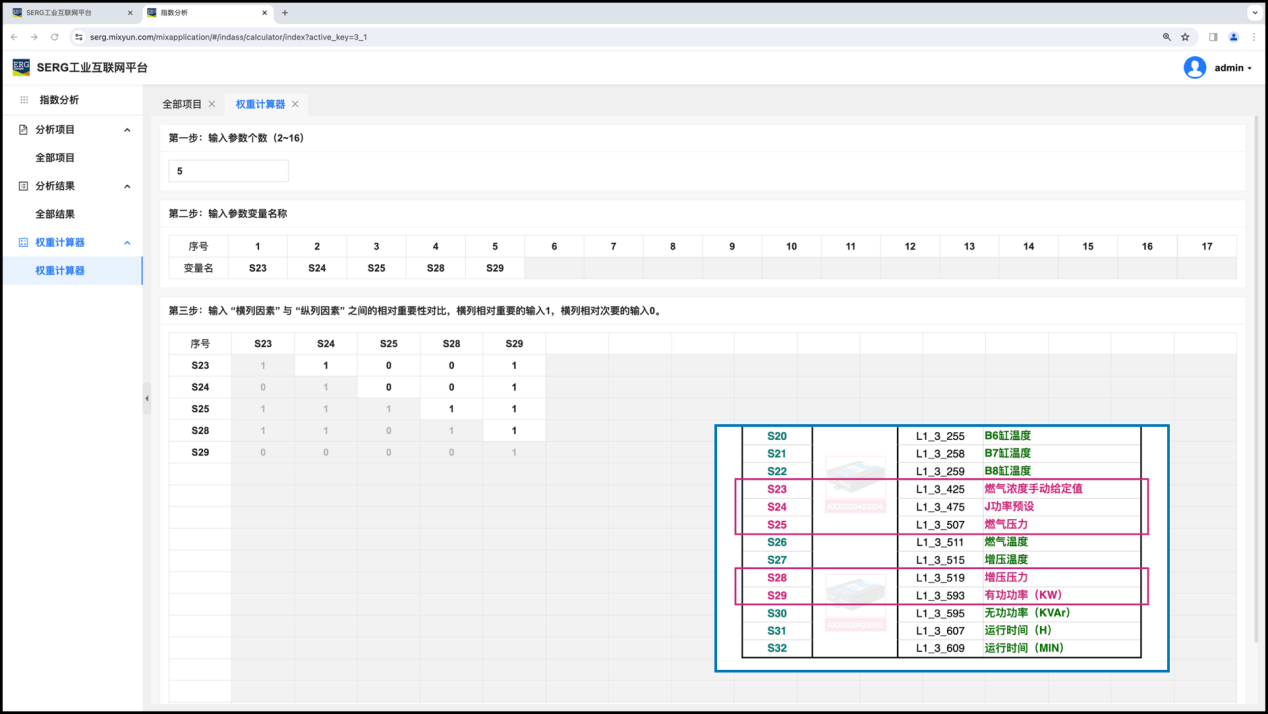The image size is (1268, 714).
Task: Click the 指数分析 grid menu icon
Action: pos(24,100)
